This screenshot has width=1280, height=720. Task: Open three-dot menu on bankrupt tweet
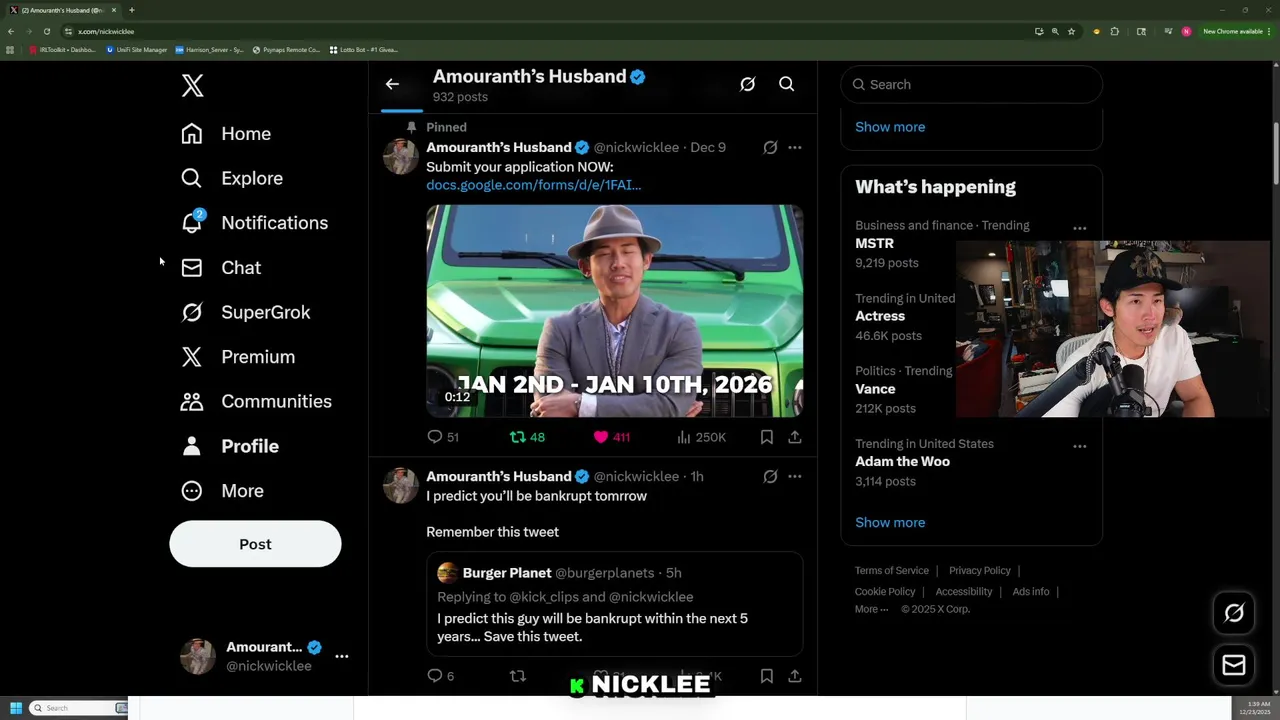(x=795, y=477)
